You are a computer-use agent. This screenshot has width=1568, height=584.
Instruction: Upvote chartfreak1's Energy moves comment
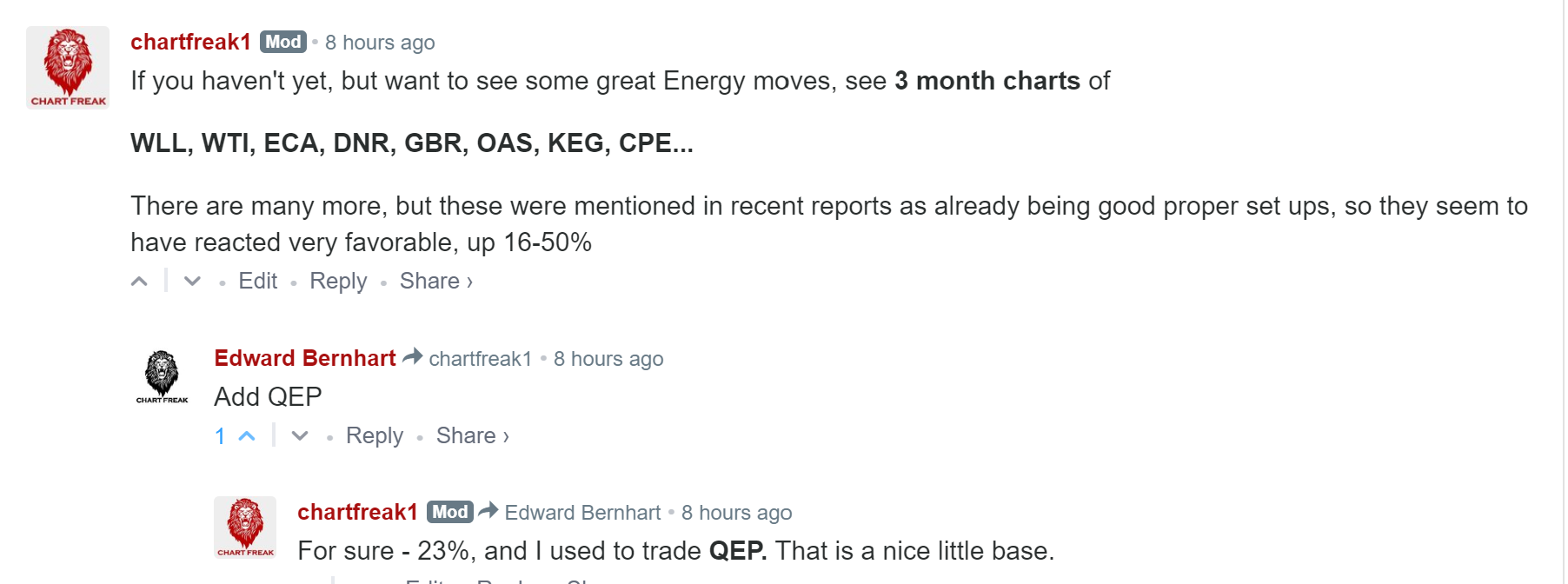coord(139,282)
